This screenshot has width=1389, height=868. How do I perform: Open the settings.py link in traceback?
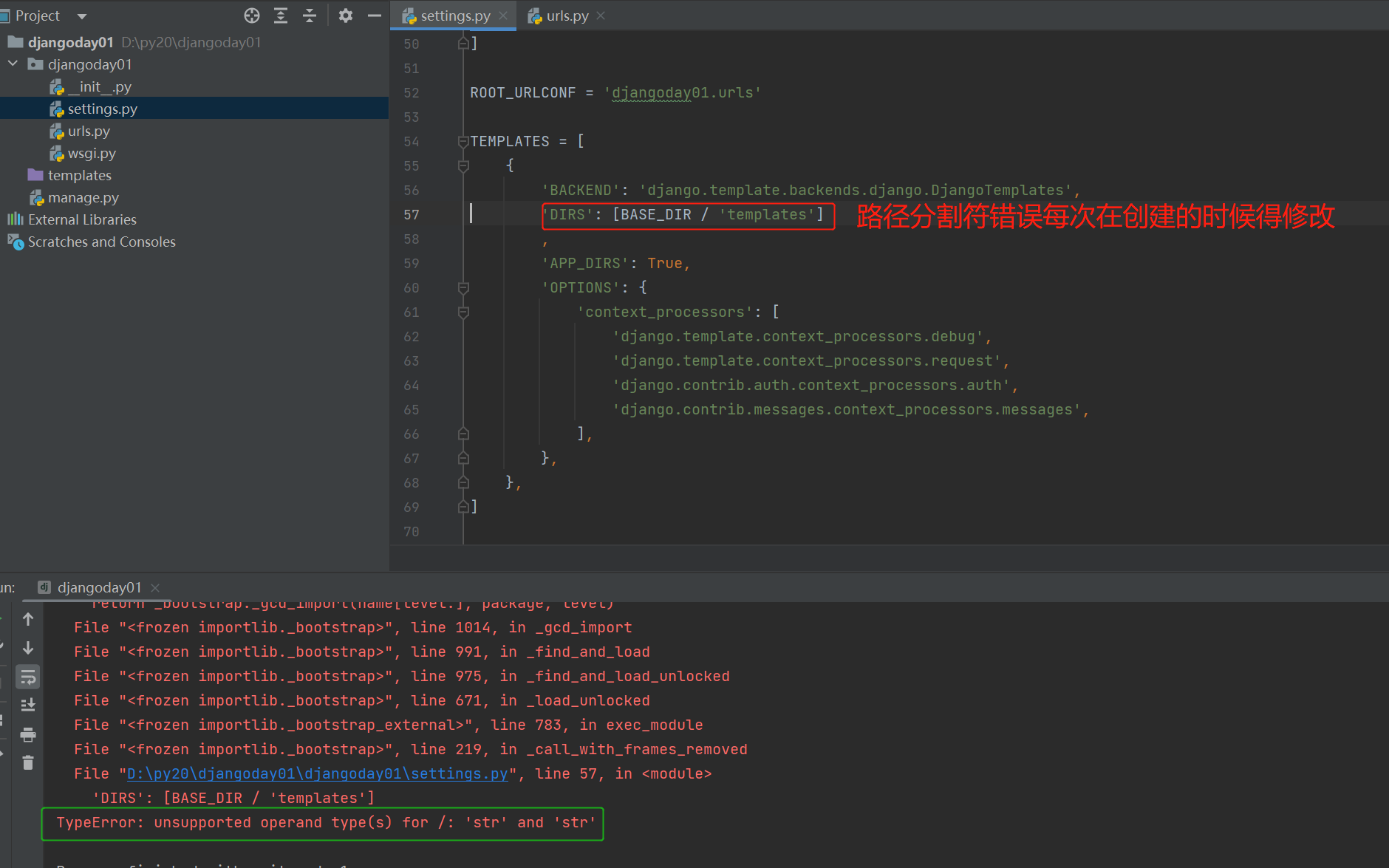coord(318,773)
